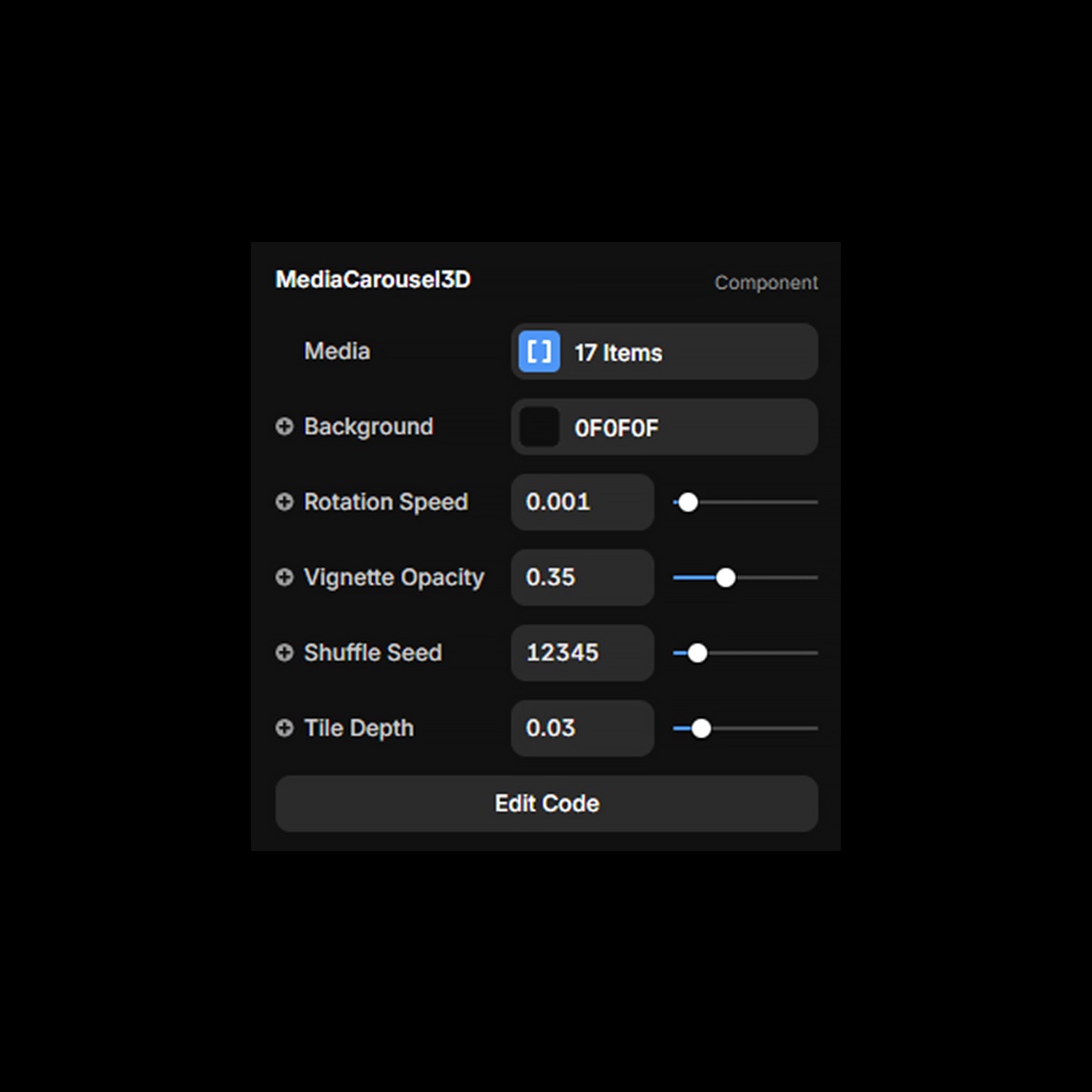Click the Vignette Opacity slider handle
Image resolution: width=1092 pixels, height=1092 pixels.
click(x=725, y=578)
